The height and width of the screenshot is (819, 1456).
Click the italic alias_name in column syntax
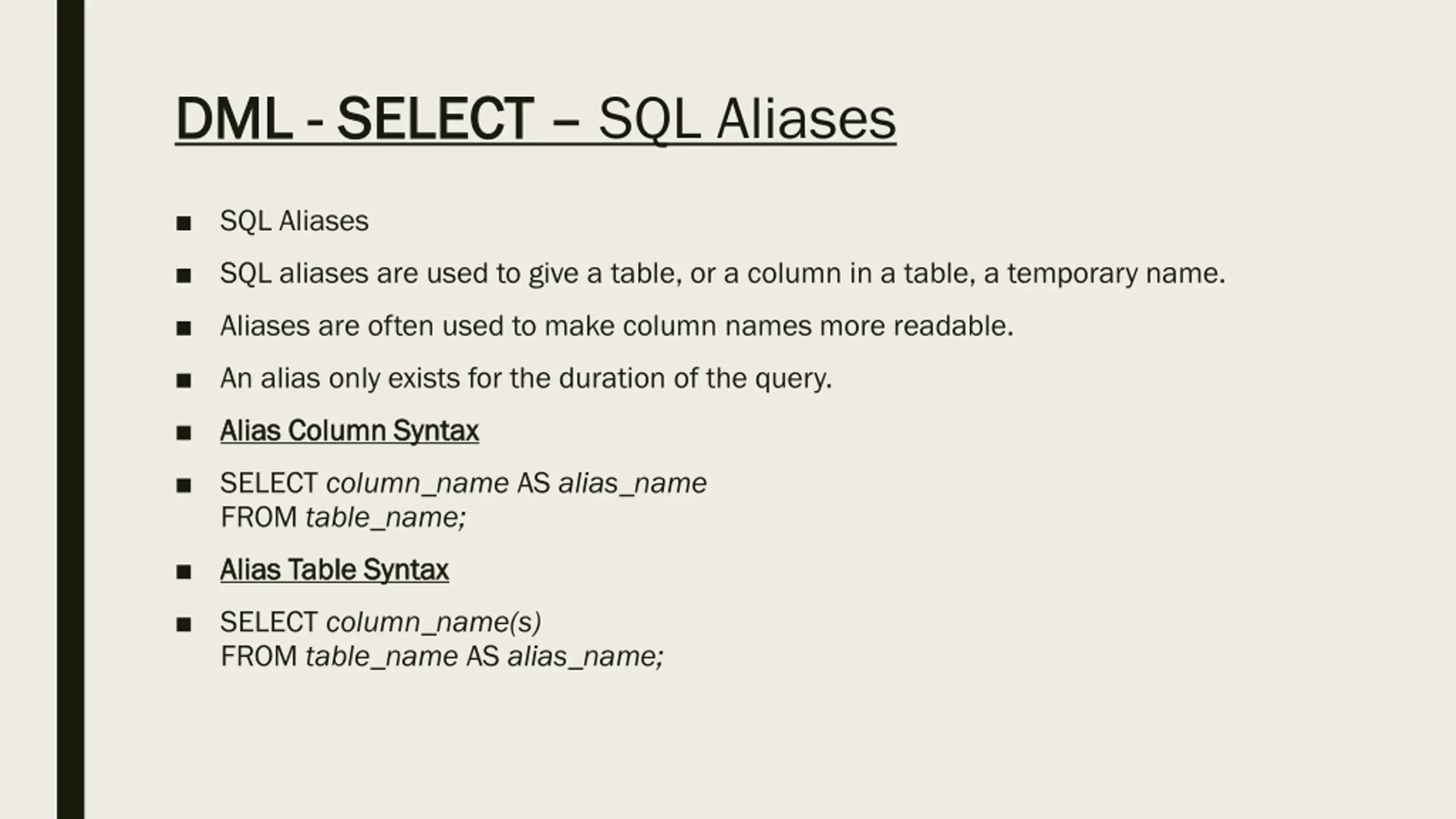pyautogui.click(x=632, y=483)
